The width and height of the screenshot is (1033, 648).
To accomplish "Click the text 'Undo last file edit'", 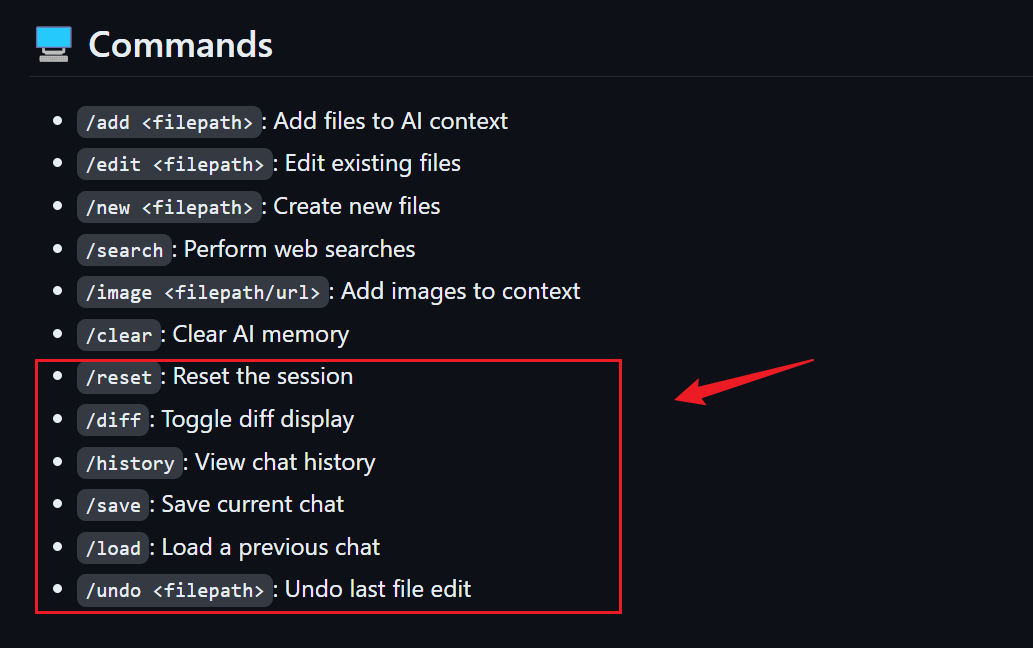I will click(x=377, y=589).
